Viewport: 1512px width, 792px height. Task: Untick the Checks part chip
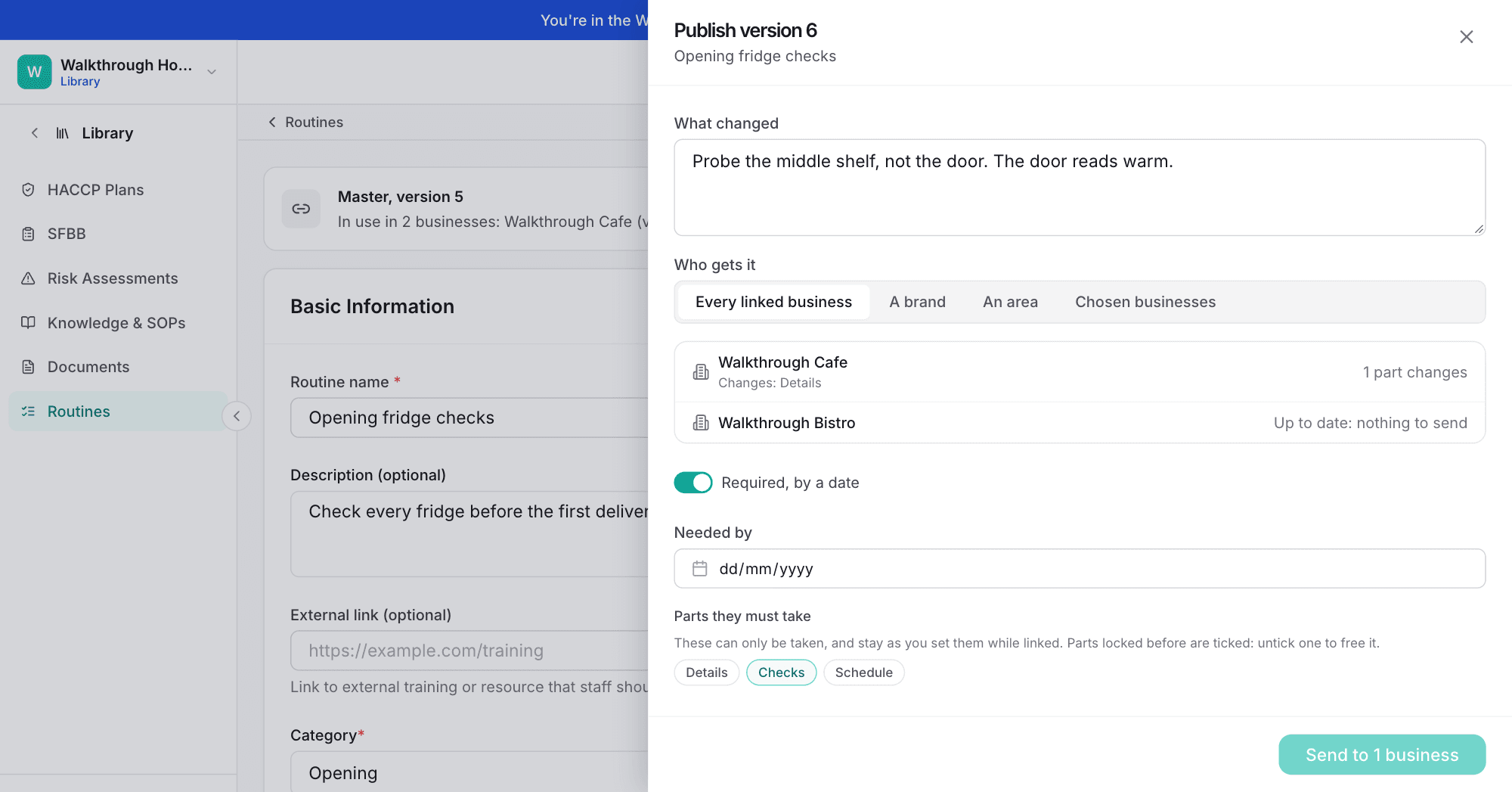[782, 672]
